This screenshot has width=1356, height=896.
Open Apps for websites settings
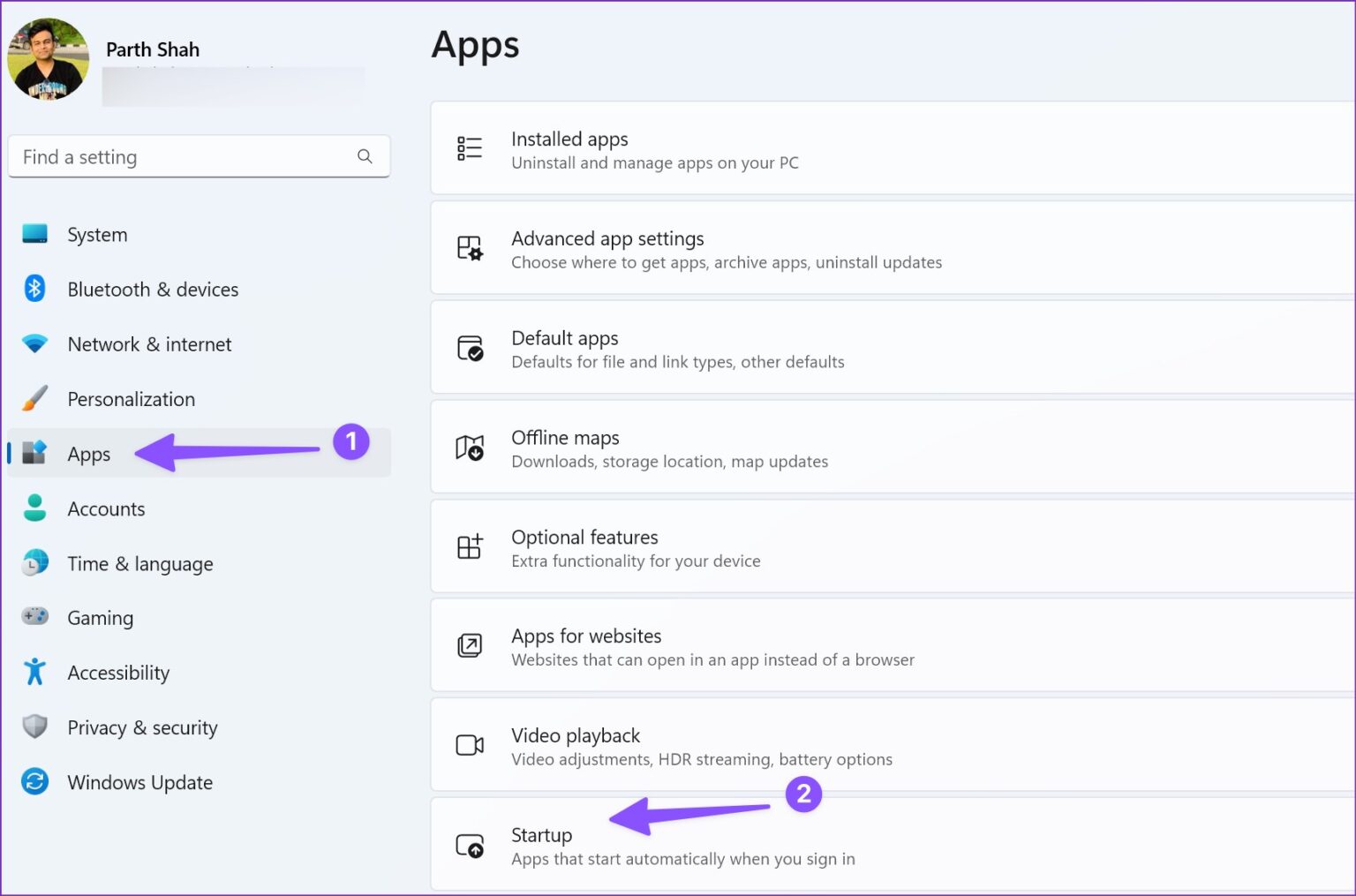pyautogui.click(x=712, y=645)
